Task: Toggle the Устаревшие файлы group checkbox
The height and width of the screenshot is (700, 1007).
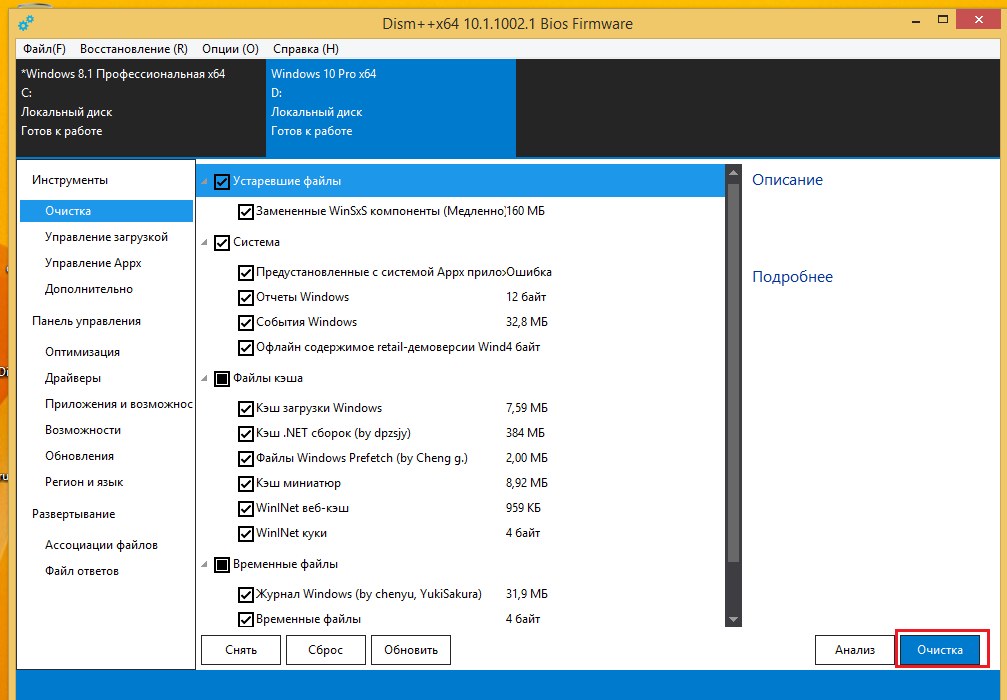Action: [222, 182]
